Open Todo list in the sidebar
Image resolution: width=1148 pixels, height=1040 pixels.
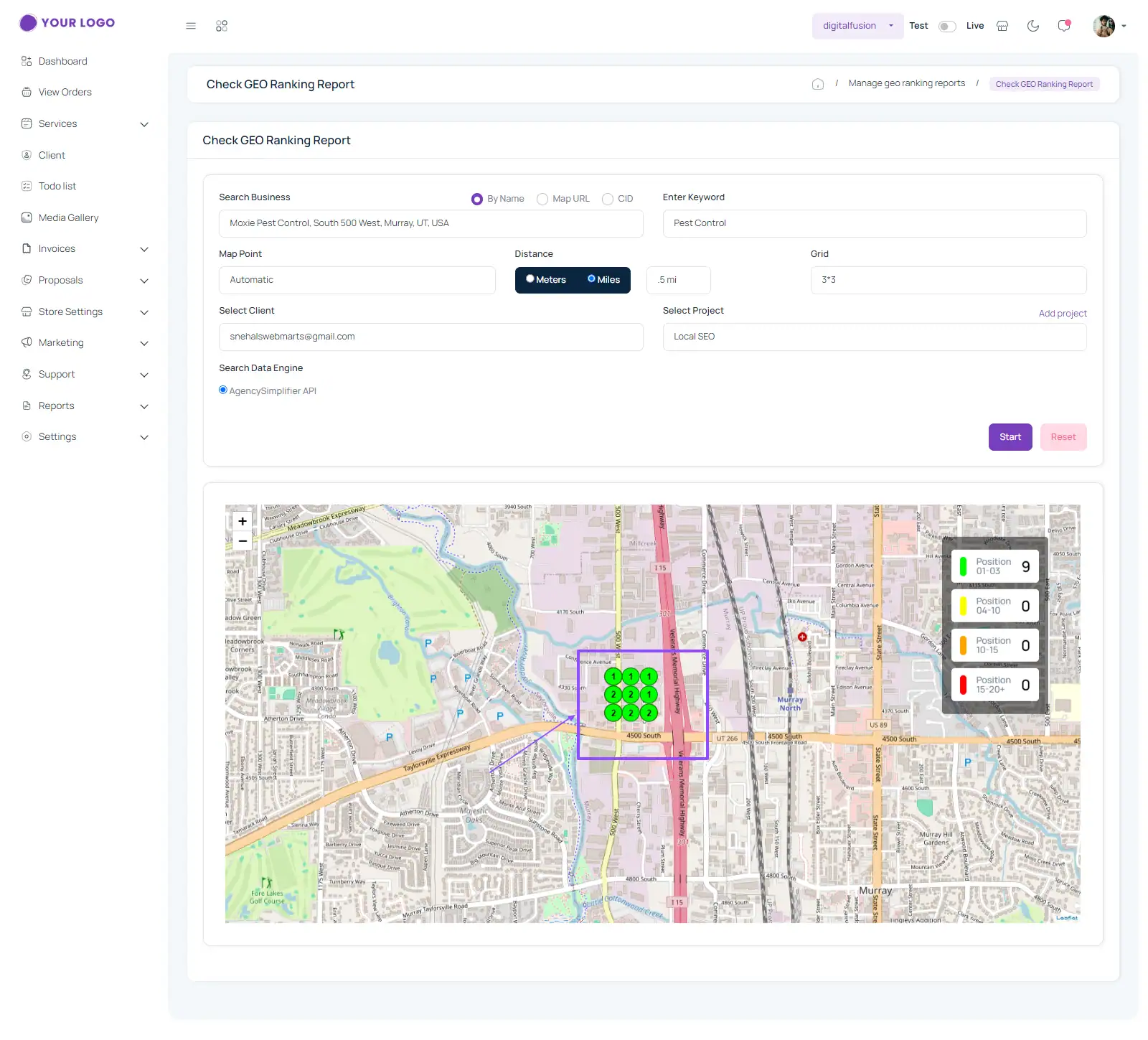[x=57, y=186]
